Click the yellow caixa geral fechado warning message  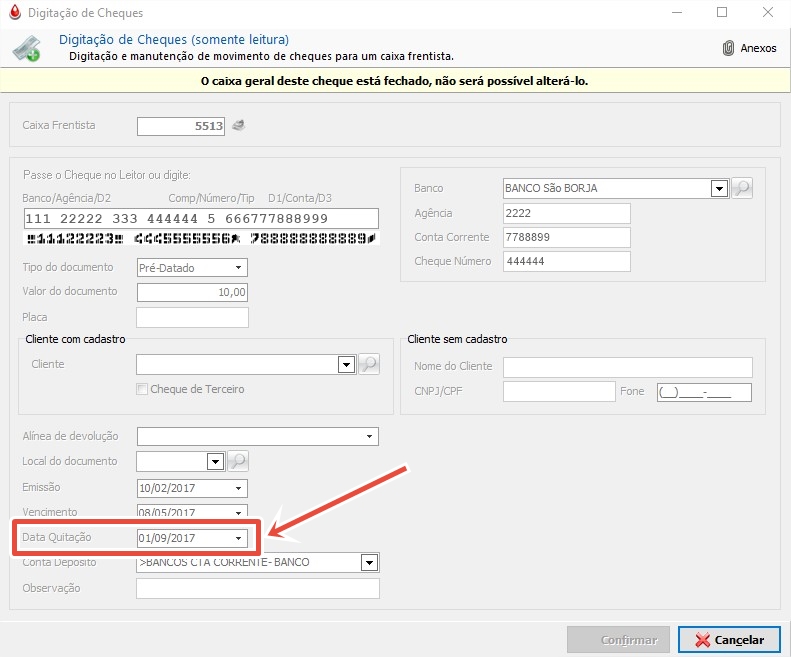(x=394, y=81)
